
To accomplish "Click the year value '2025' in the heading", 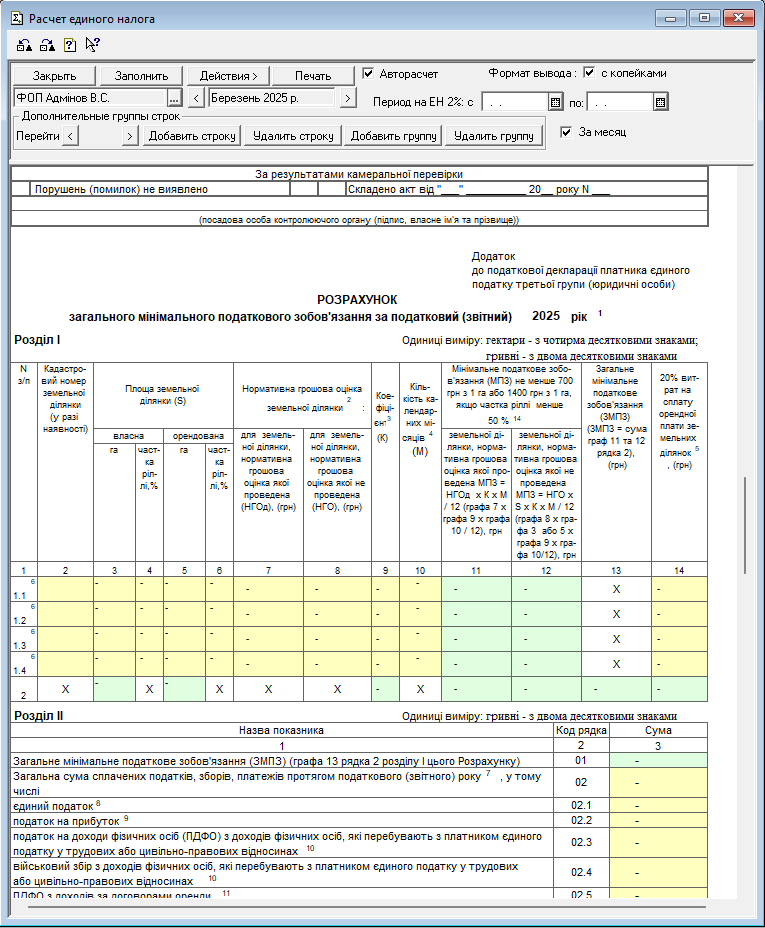I will (x=545, y=316).
